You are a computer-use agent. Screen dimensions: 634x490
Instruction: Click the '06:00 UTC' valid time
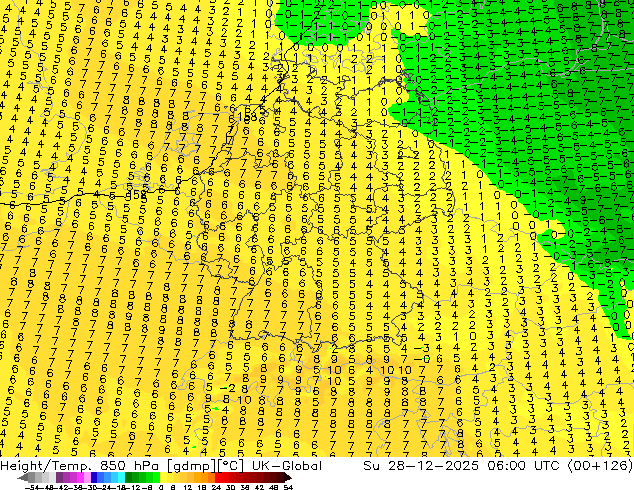coord(523,466)
